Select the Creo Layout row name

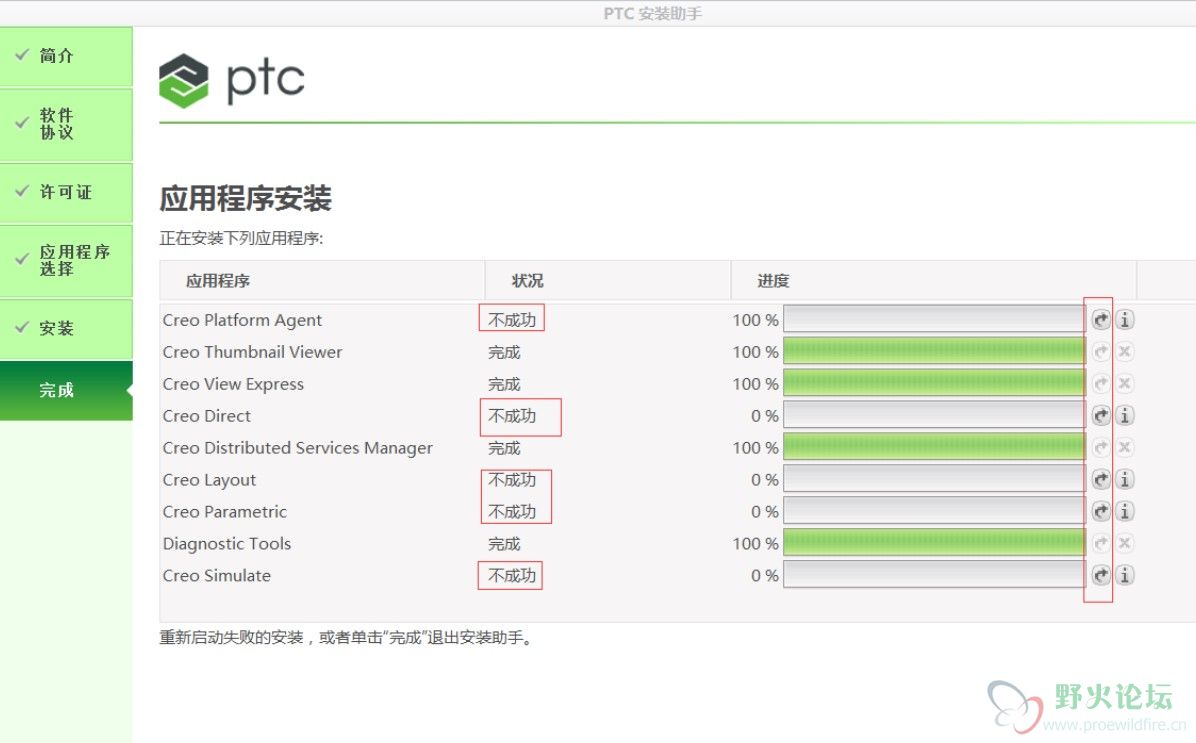(x=209, y=481)
